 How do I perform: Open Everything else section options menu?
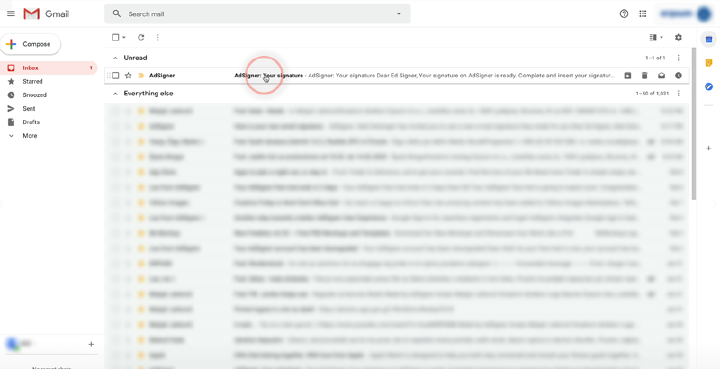click(x=678, y=94)
